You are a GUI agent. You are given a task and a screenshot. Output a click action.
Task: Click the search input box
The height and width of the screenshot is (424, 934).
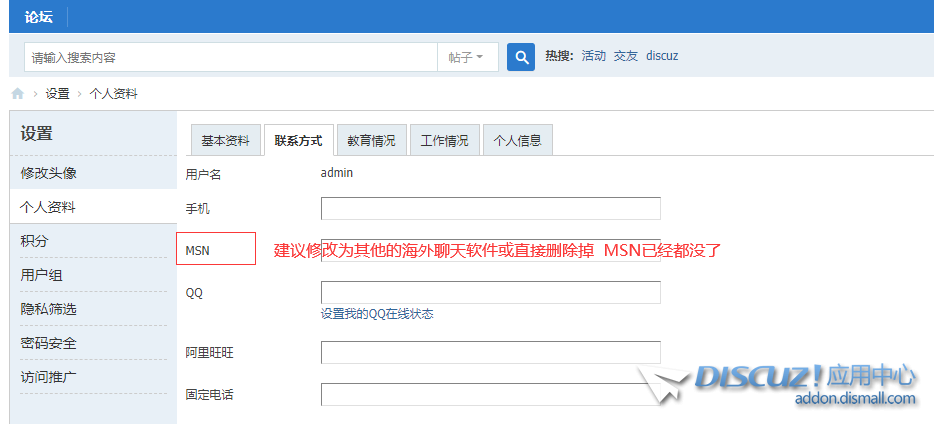[x=231, y=57]
